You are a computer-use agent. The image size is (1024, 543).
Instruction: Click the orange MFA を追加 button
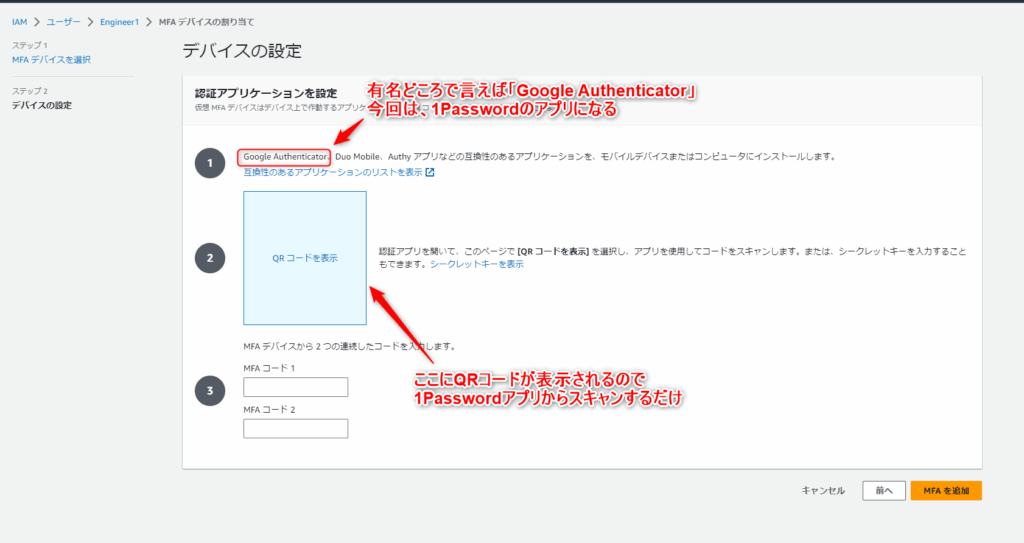coord(946,491)
